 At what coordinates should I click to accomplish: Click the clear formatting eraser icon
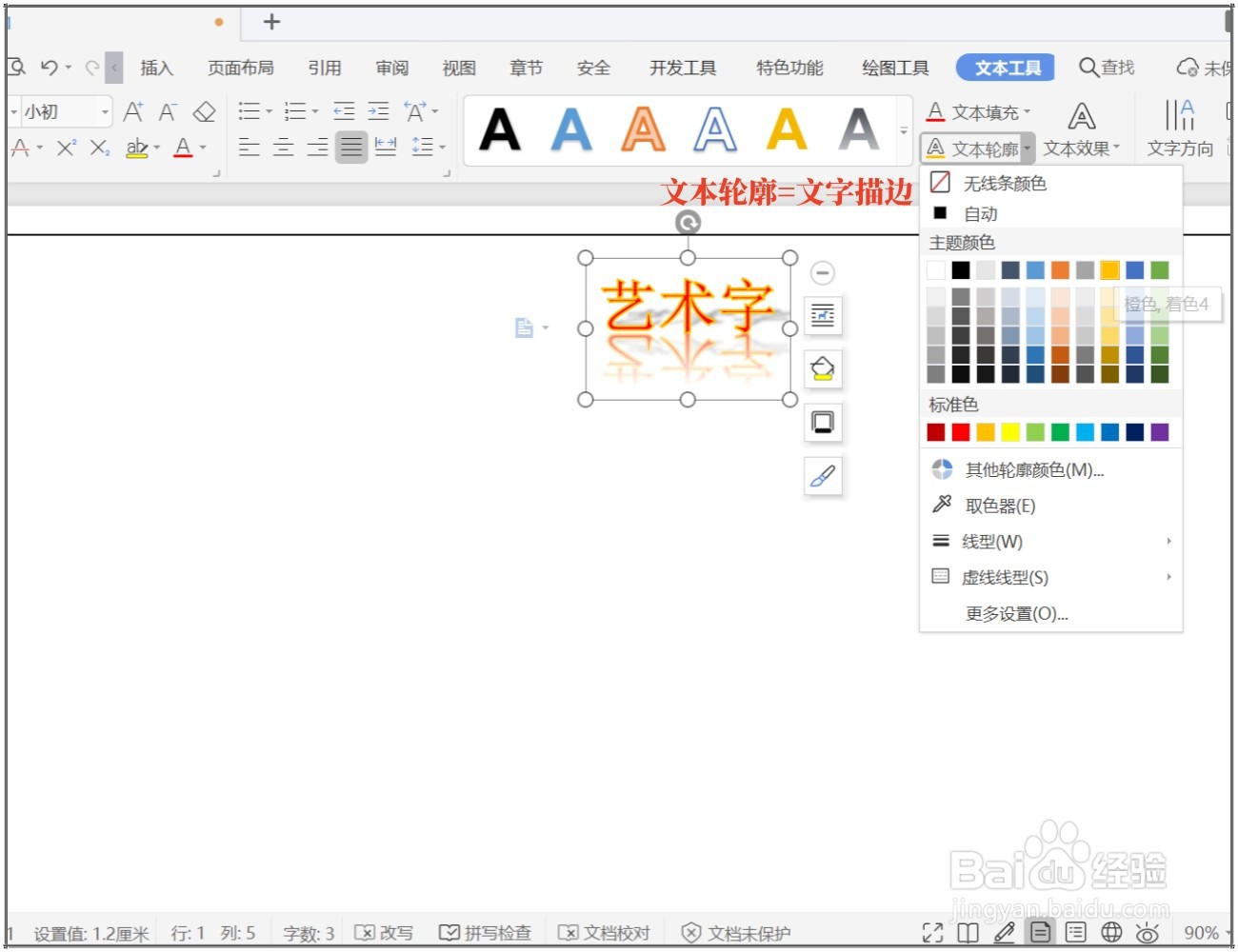tap(204, 111)
